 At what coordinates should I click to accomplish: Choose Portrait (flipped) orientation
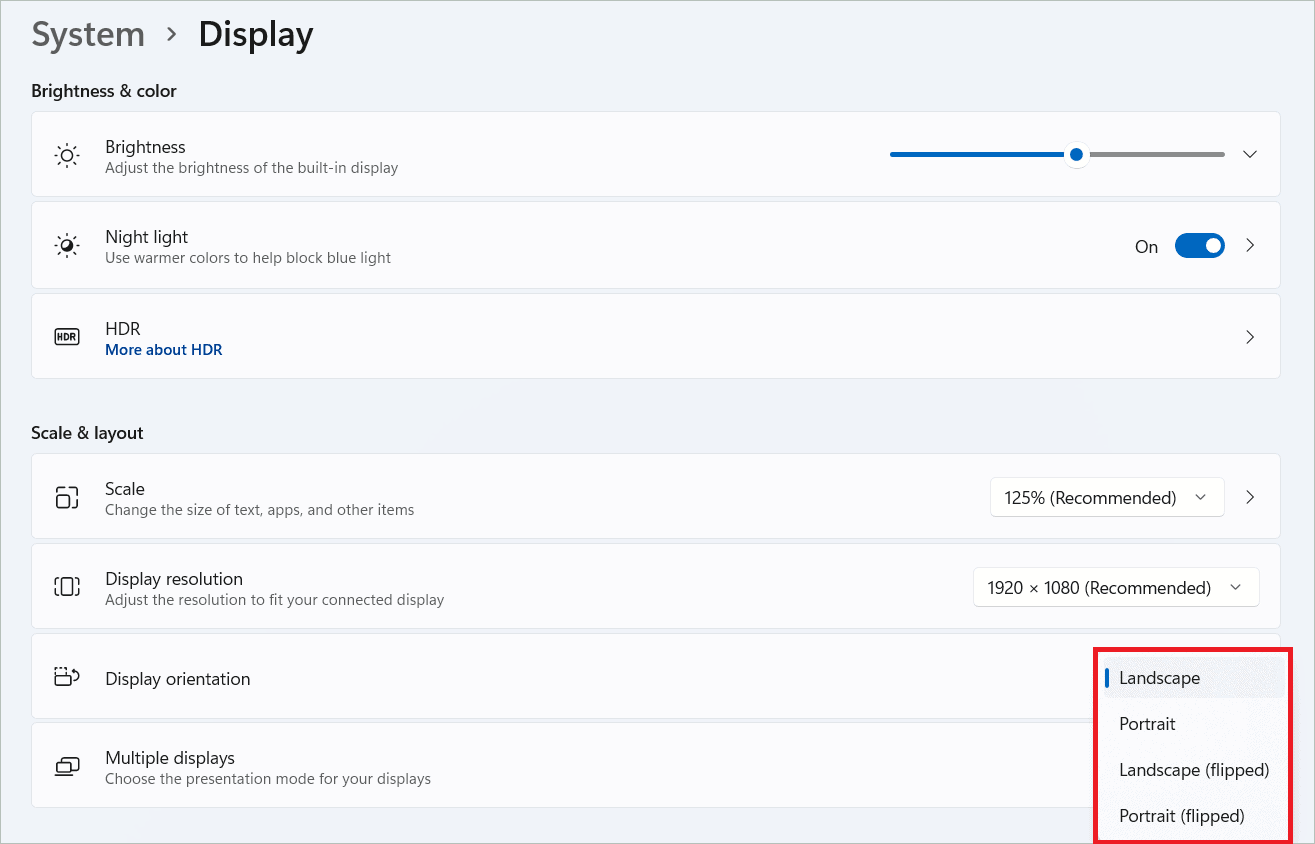pos(1194,816)
